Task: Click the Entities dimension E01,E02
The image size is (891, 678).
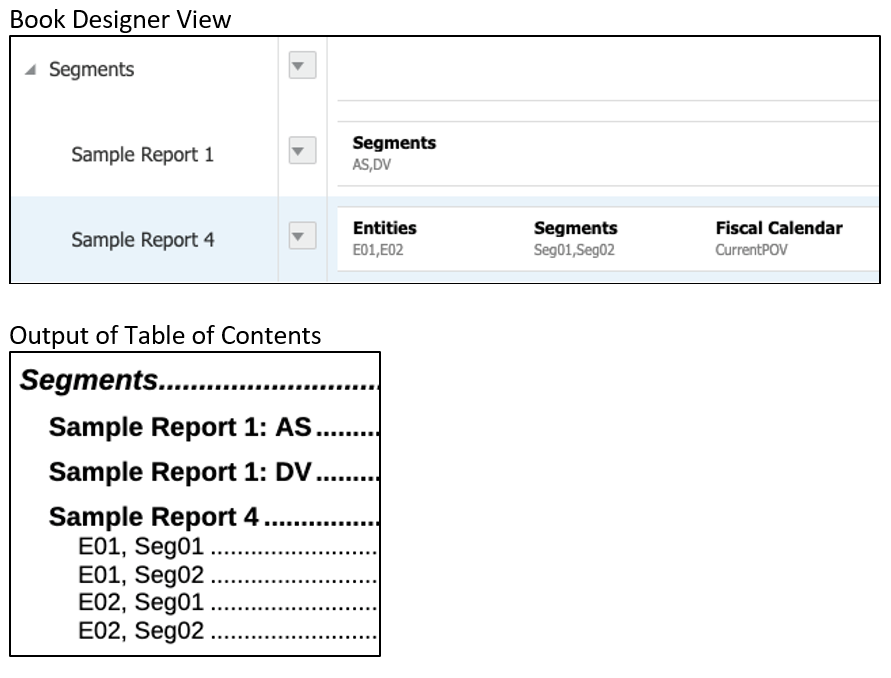Action: (x=385, y=238)
